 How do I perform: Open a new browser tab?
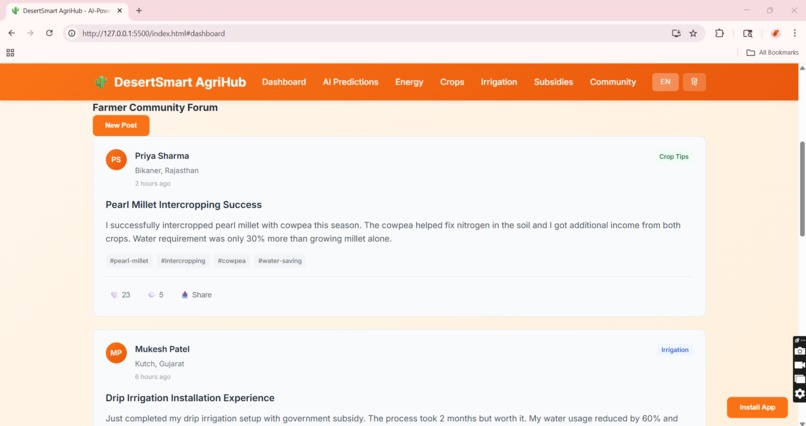(139, 10)
